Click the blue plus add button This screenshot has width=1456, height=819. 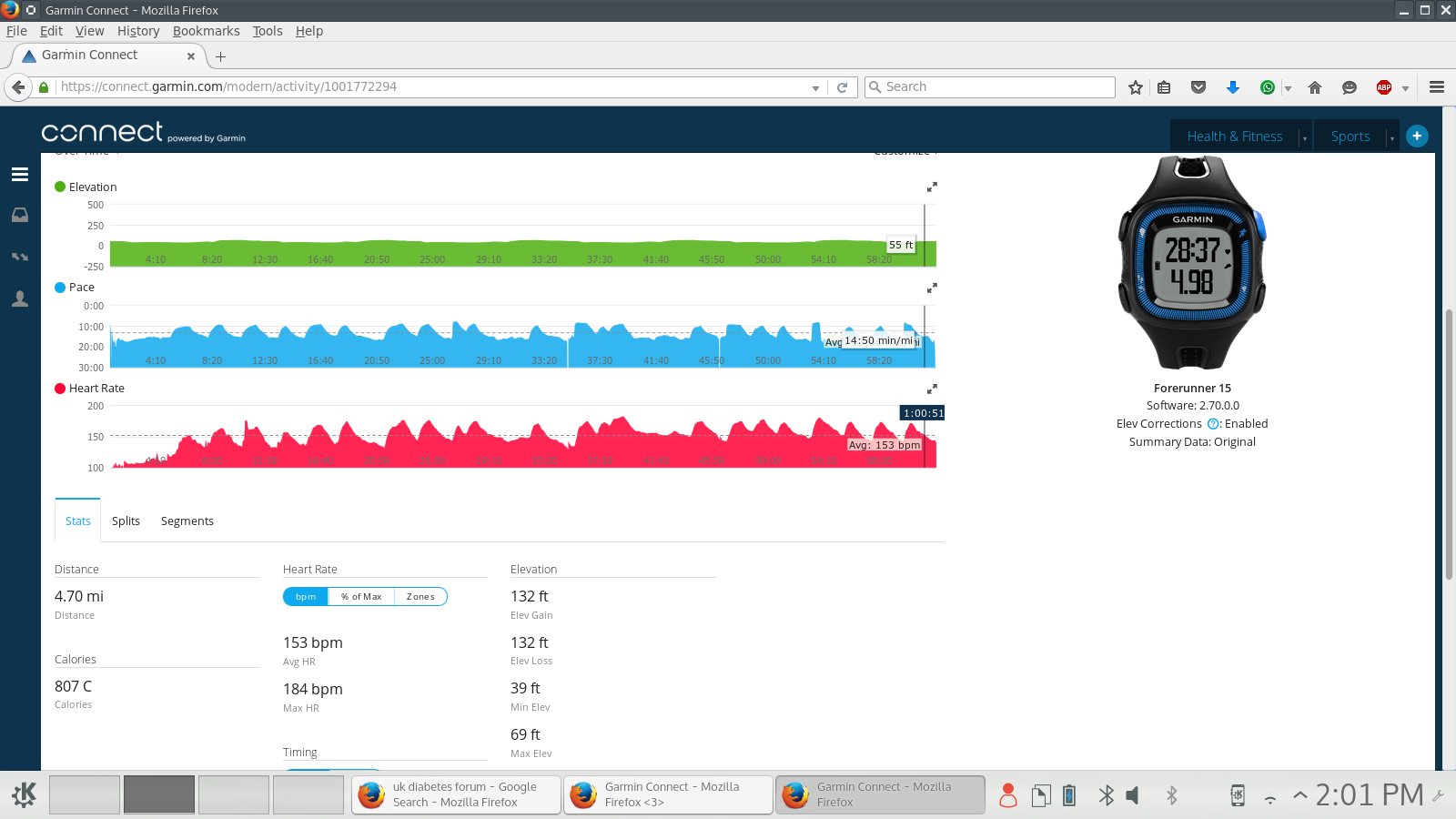(x=1417, y=136)
